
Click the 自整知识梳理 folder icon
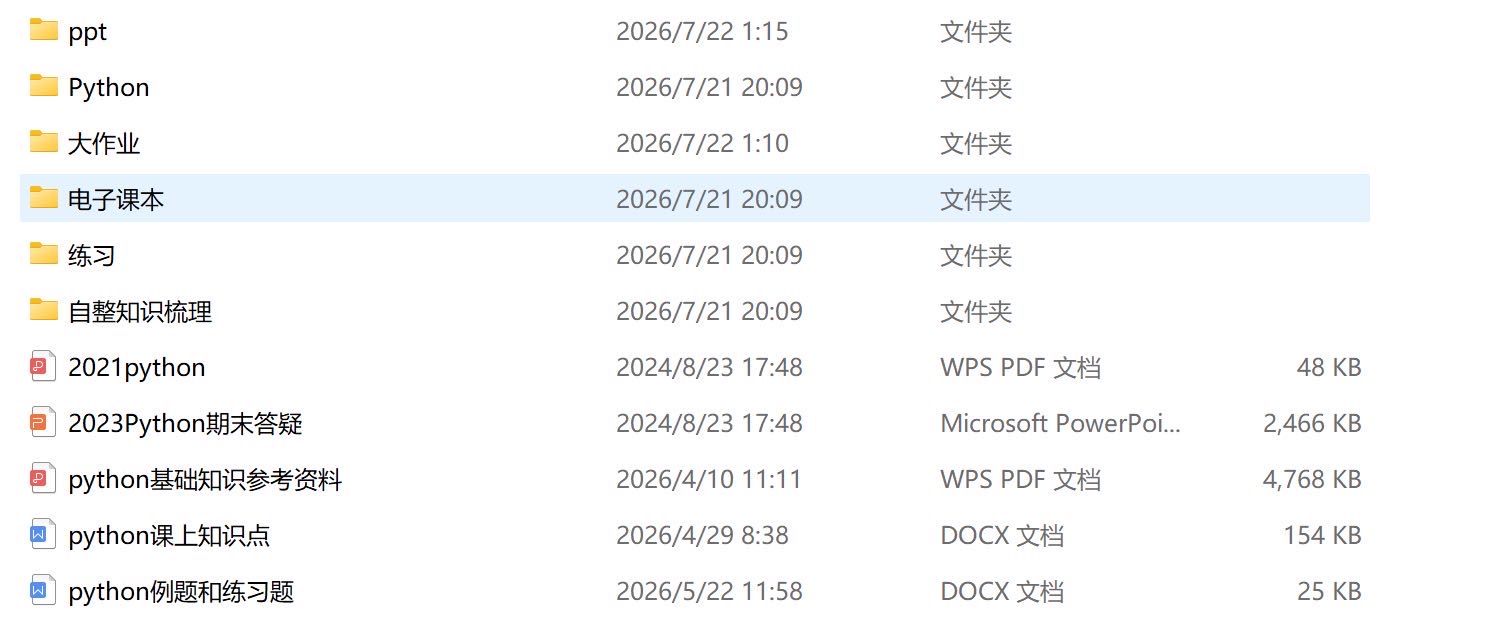[43, 310]
